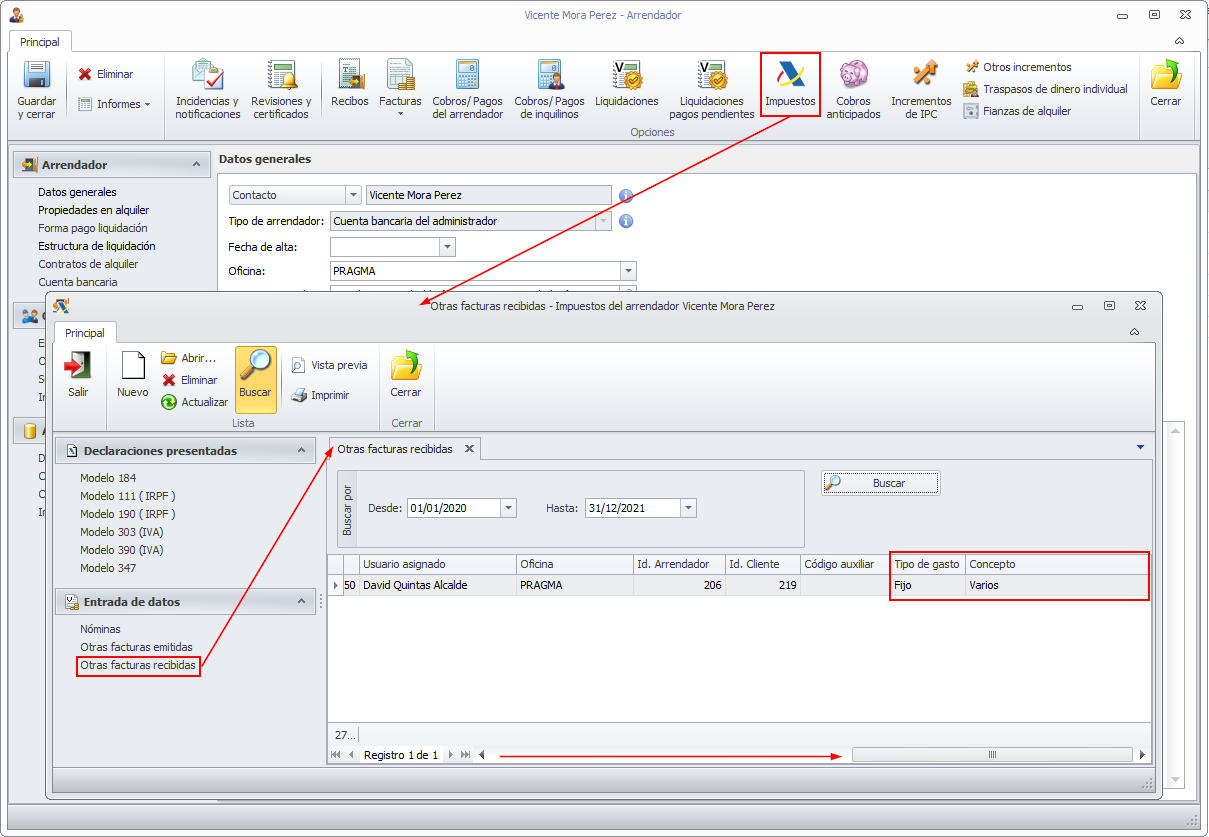The image size is (1209, 837).
Task: Collapse the Arrendador side panel
Action: pos(194,164)
